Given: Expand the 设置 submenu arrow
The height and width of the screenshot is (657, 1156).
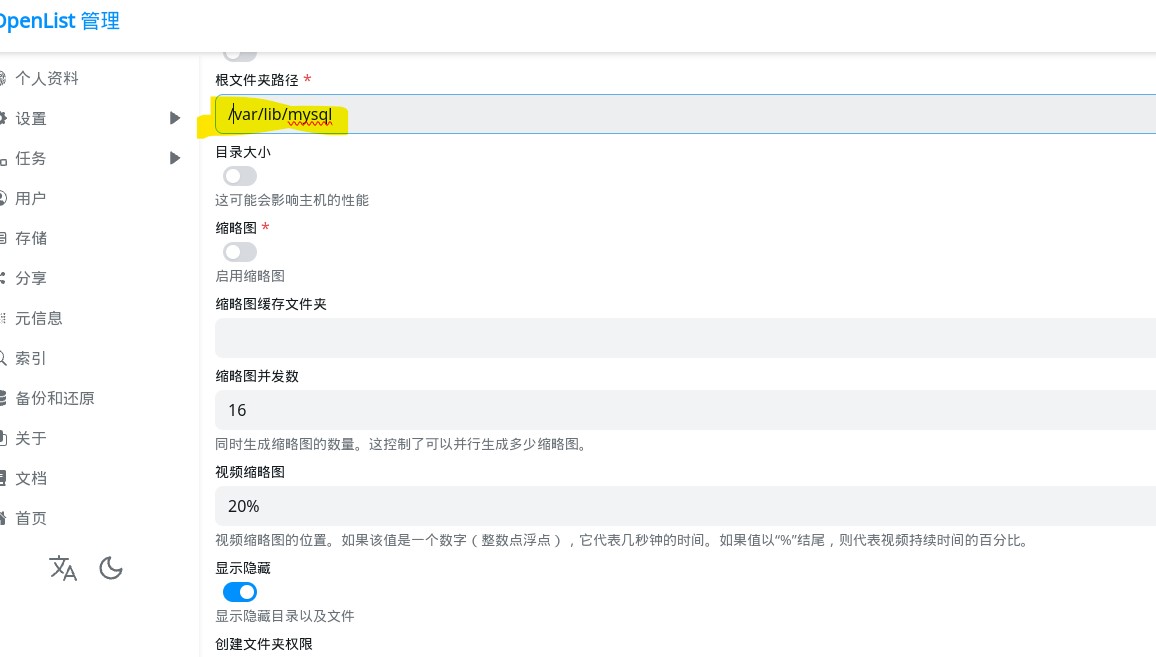Looking at the screenshot, I should click(x=175, y=118).
